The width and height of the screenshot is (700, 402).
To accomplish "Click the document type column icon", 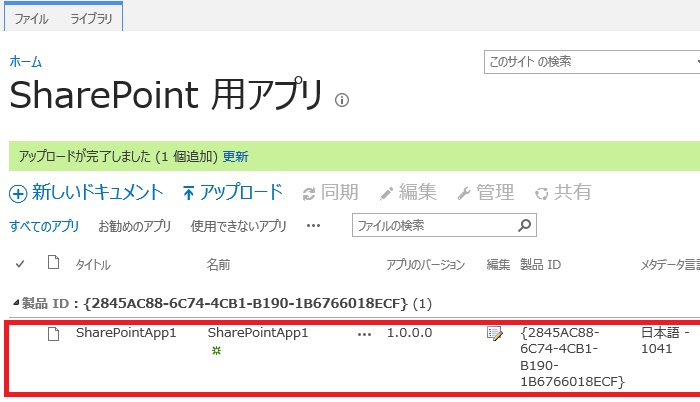I will (54, 263).
